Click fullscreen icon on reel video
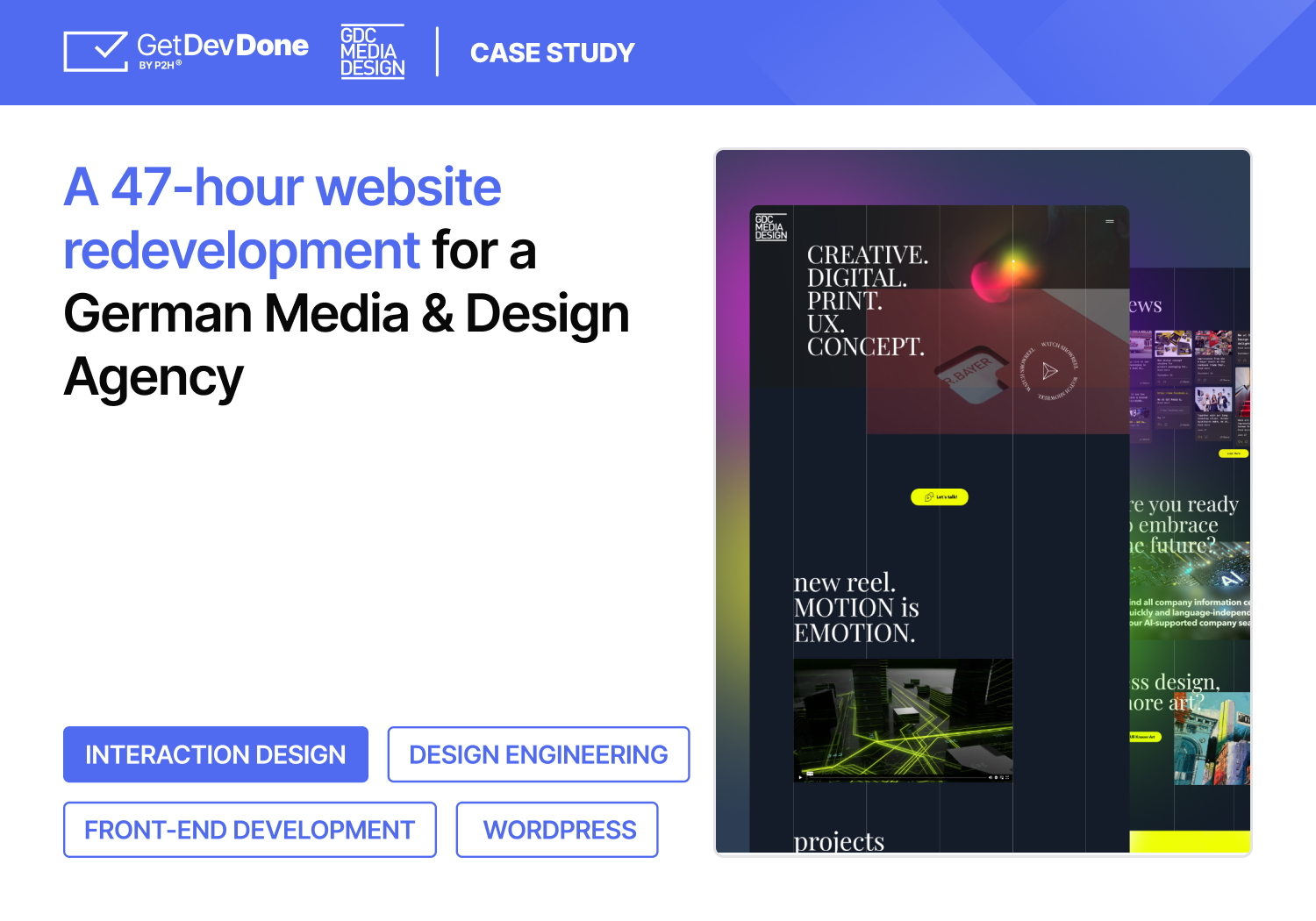1316x921 pixels. pos(1007,777)
